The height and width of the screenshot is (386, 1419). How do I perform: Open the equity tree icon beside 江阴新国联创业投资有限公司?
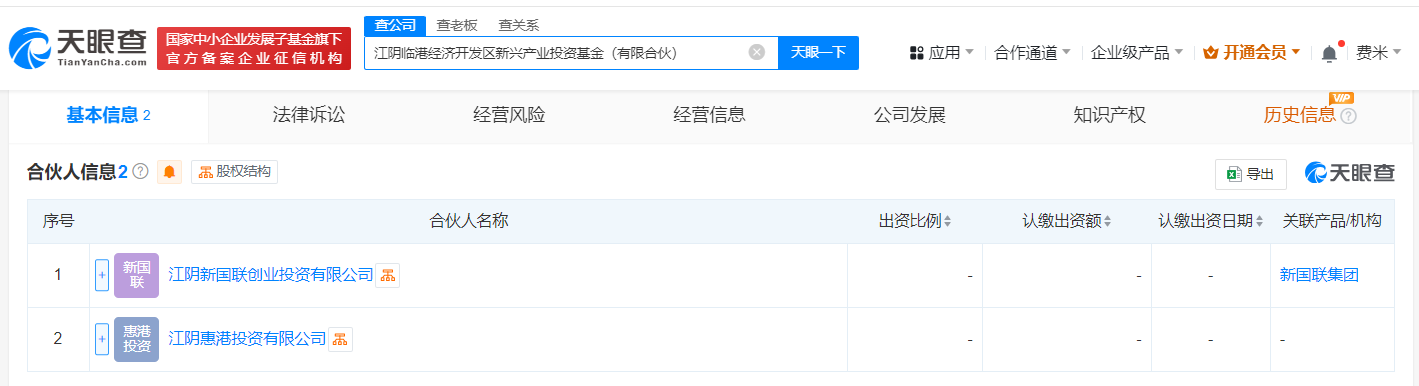pyautogui.click(x=387, y=275)
